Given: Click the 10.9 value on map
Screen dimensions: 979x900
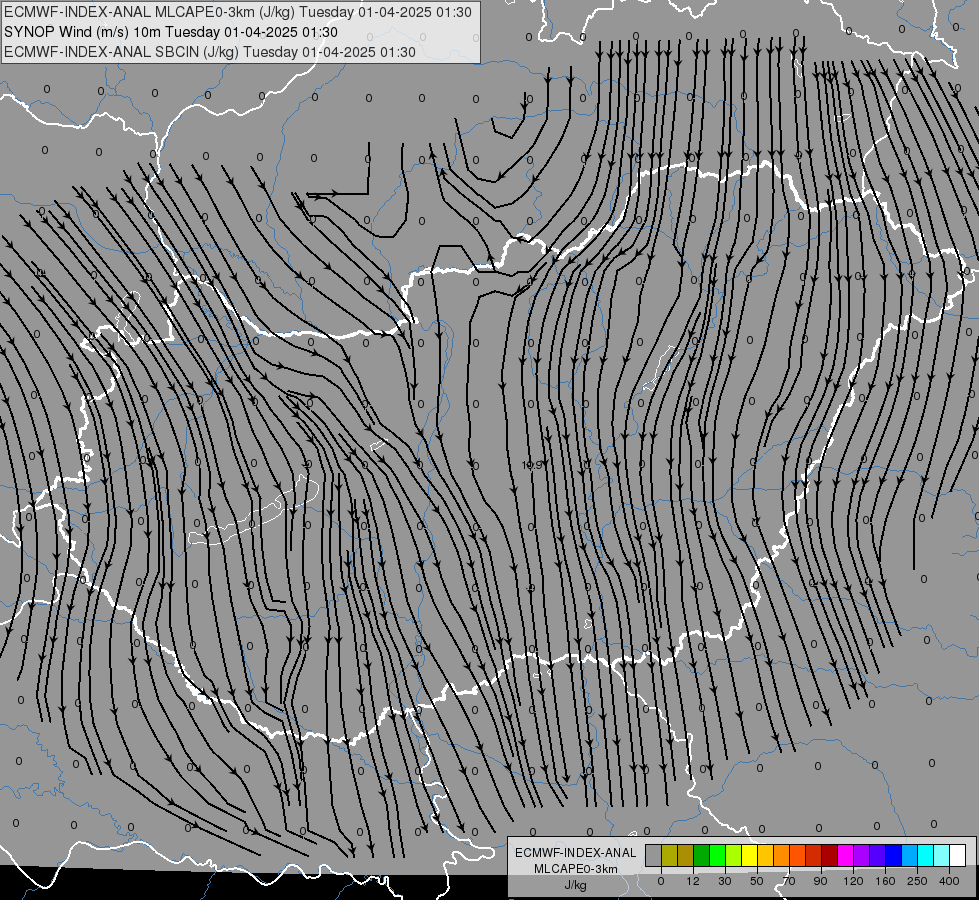Looking at the screenshot, I should point(532,465).
